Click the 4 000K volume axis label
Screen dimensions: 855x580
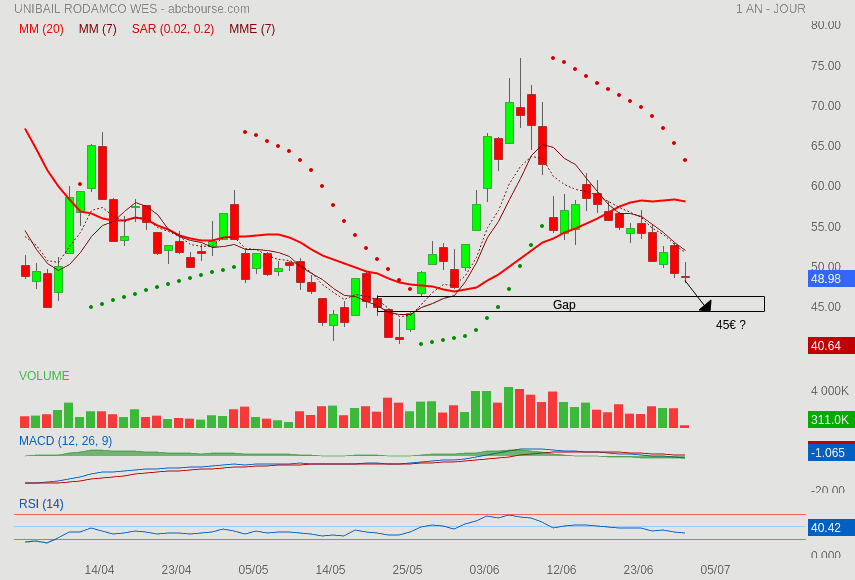tap(829, 391)
